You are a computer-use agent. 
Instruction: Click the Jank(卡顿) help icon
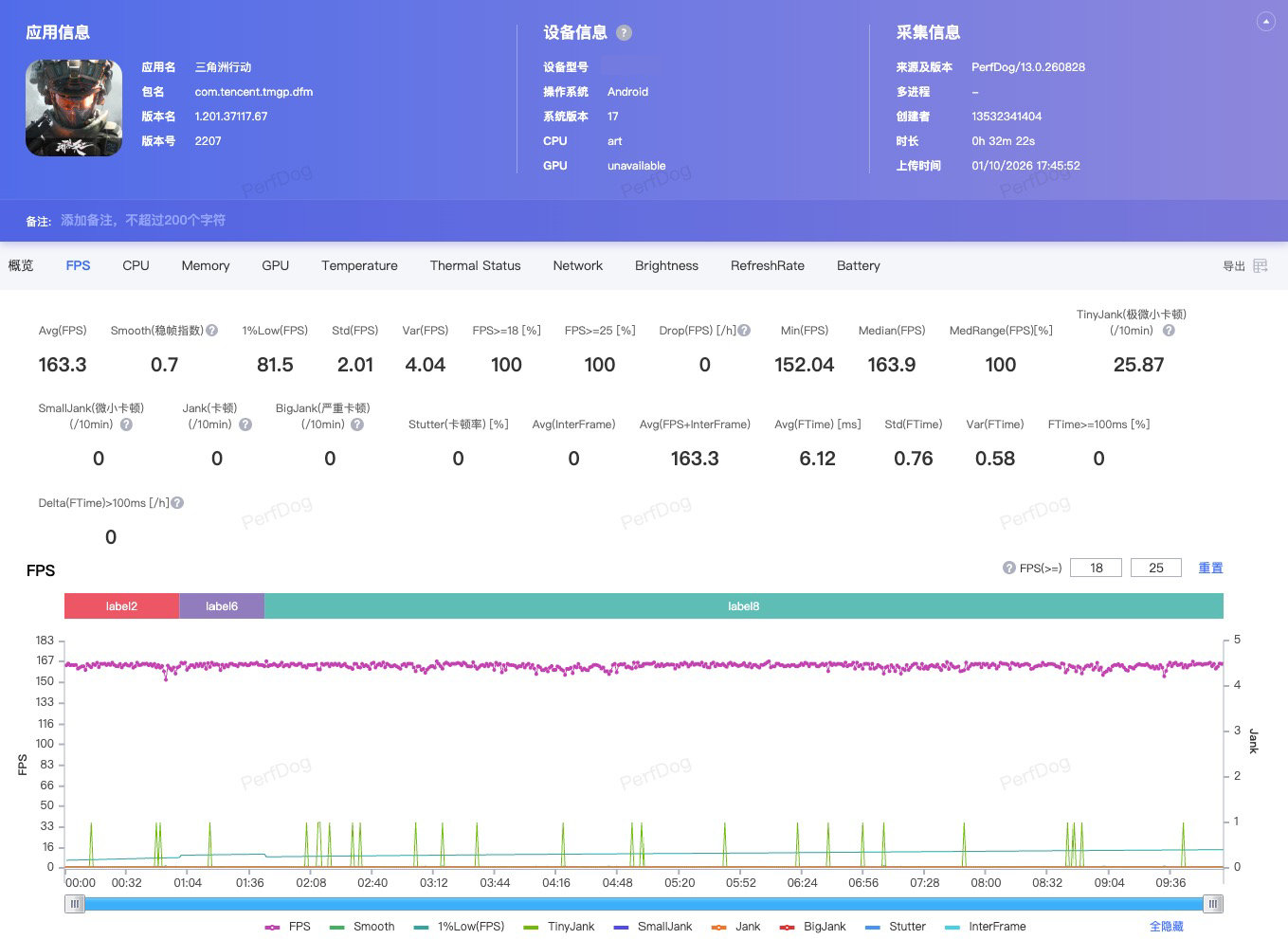[245, 424]
